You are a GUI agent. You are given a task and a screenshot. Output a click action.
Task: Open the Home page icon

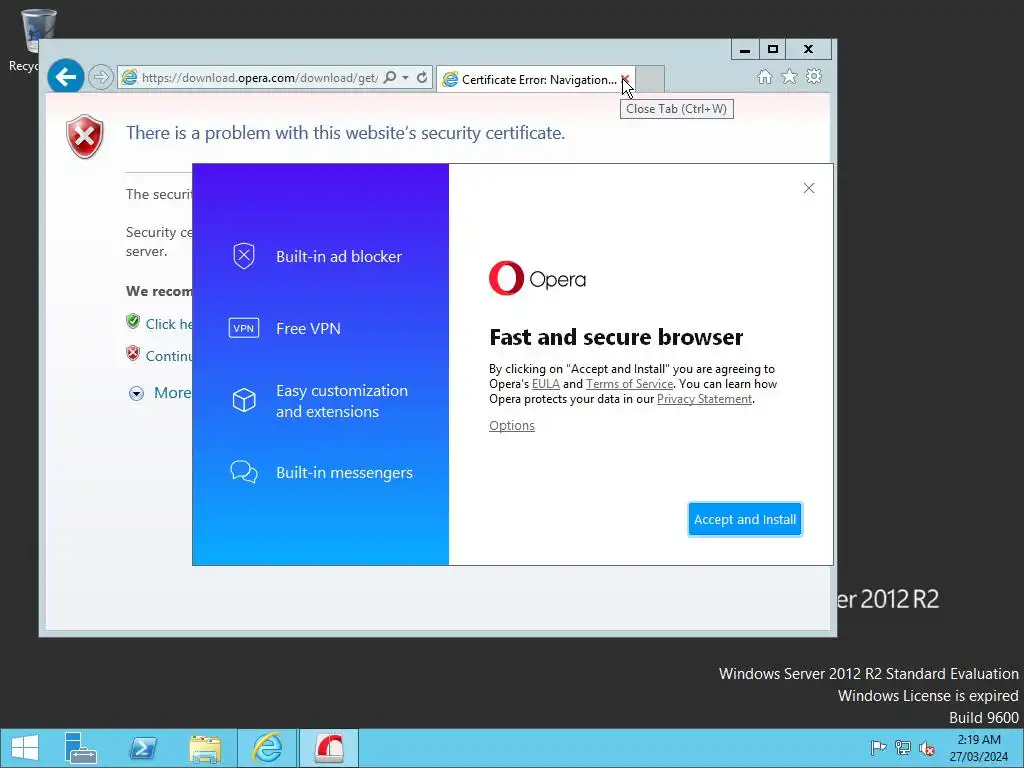pos(765,77)
